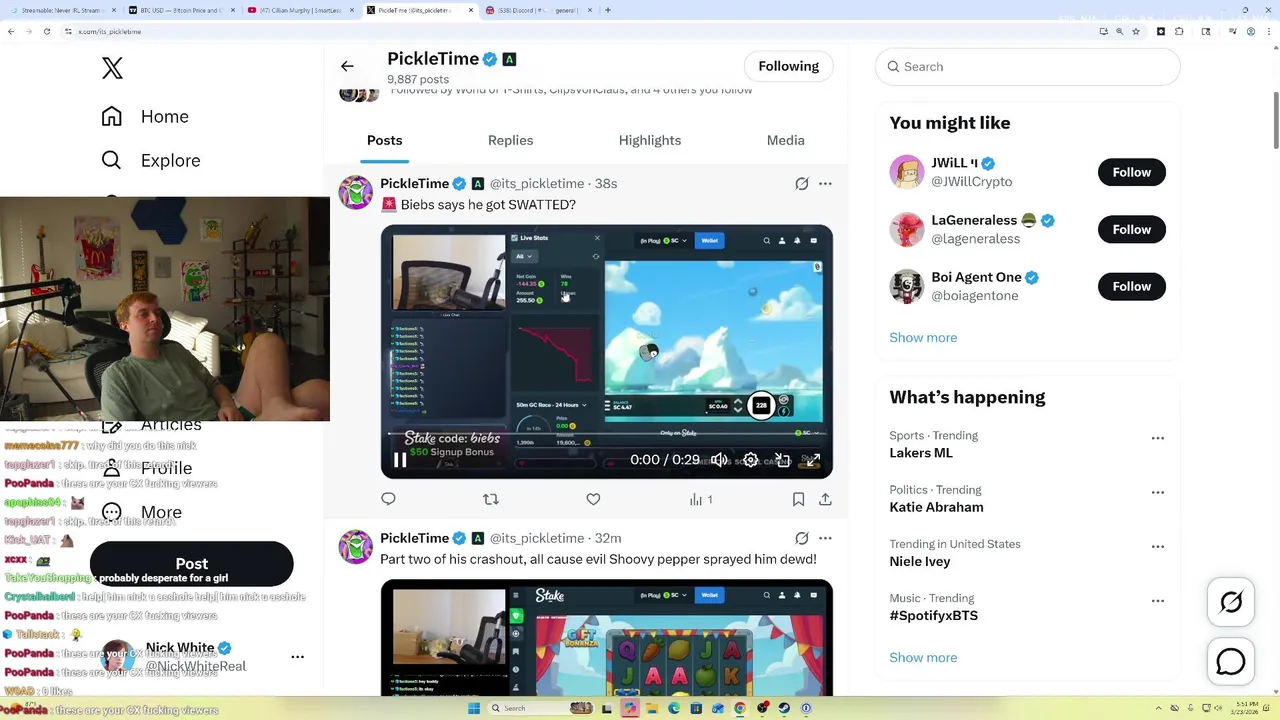Open the #SpotifyxBTS trending topic
Viewport: 1280px width, 720px height.
[x=933, y=615]
